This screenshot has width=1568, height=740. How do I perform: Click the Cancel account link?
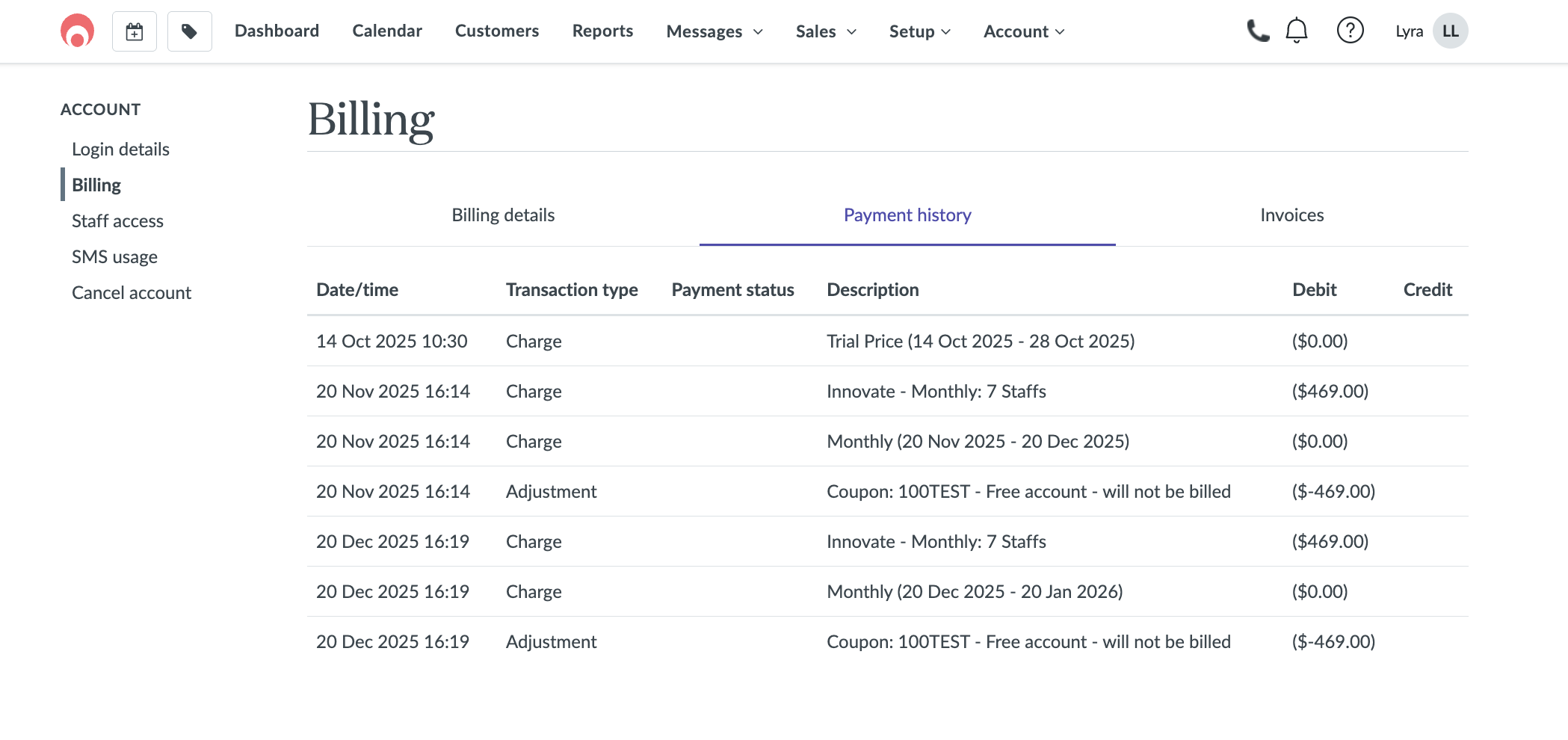(x=132, y=293)
